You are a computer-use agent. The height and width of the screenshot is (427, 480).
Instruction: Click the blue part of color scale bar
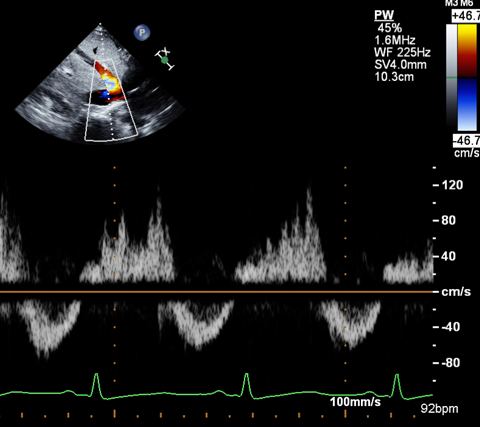pyautogui.click(x=467, y=104)
